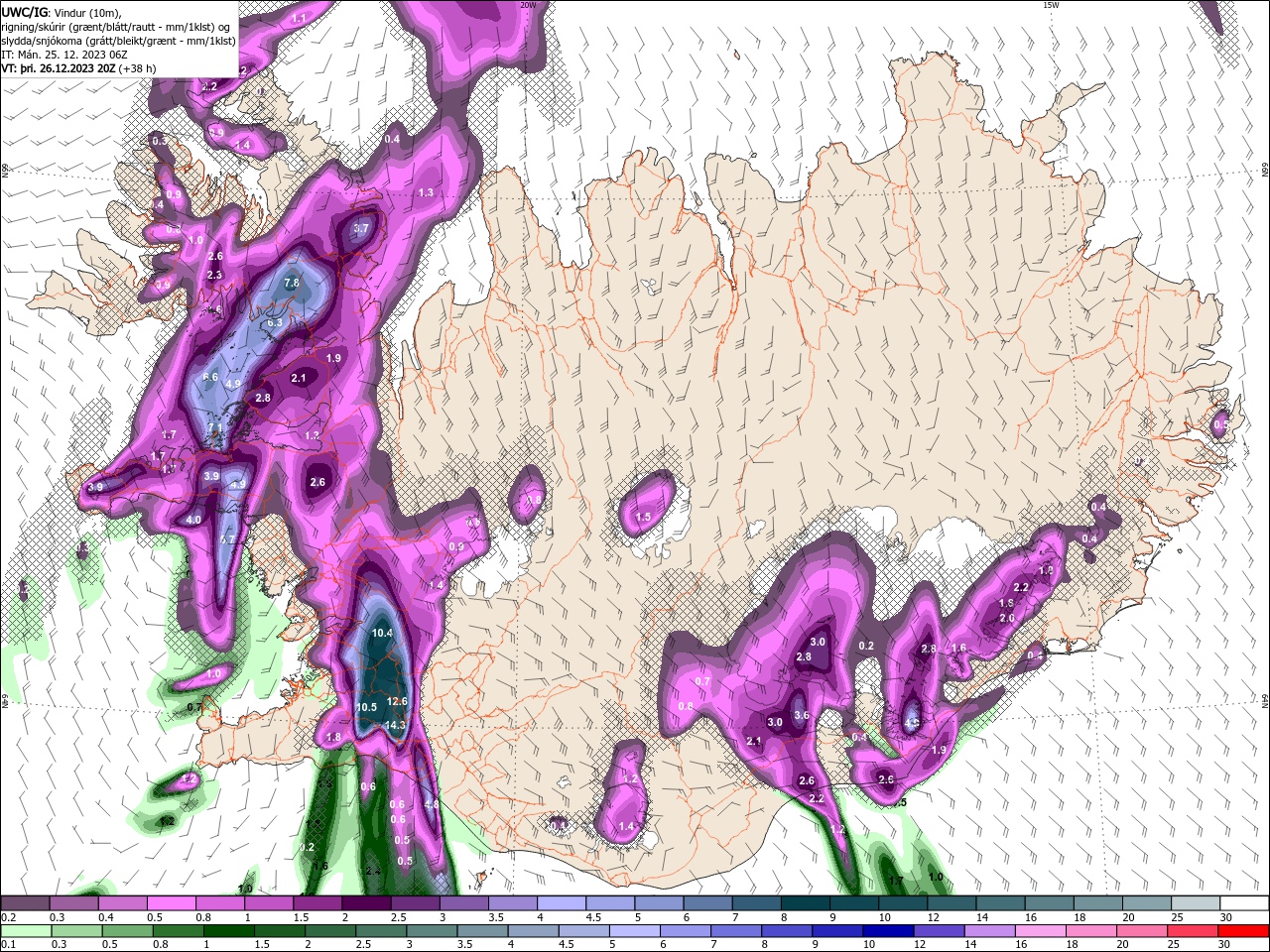Click the 6.3 precipitation value on the map
This screenshot has height=952, width=1270.
(x=276, y=322)
